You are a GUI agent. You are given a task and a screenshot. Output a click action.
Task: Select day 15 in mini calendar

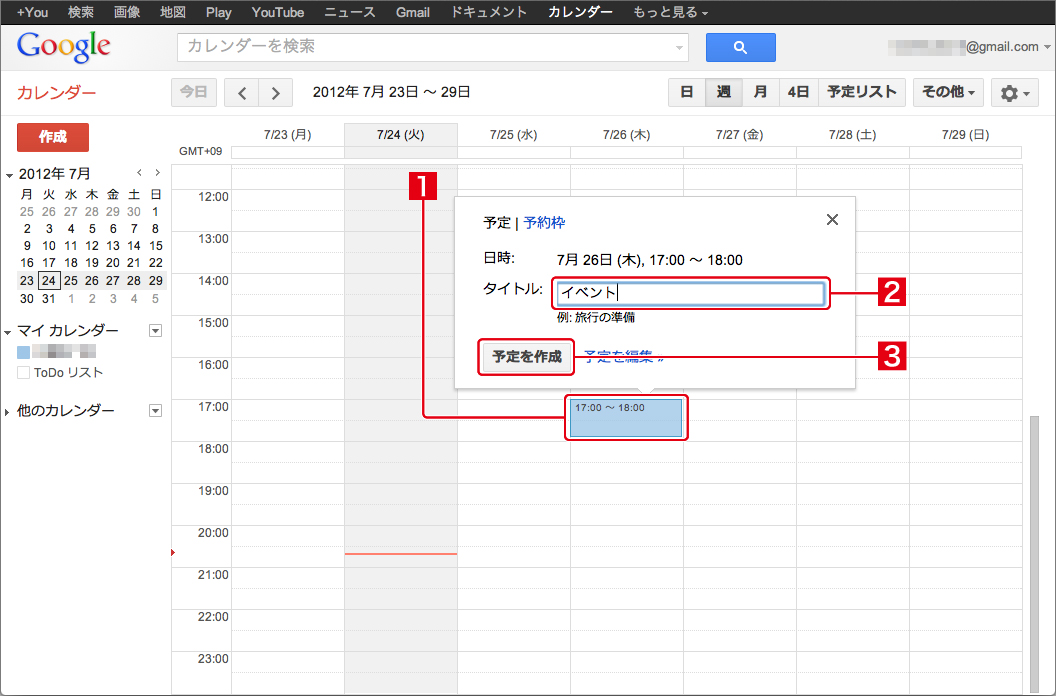click(x=156, y=246)
